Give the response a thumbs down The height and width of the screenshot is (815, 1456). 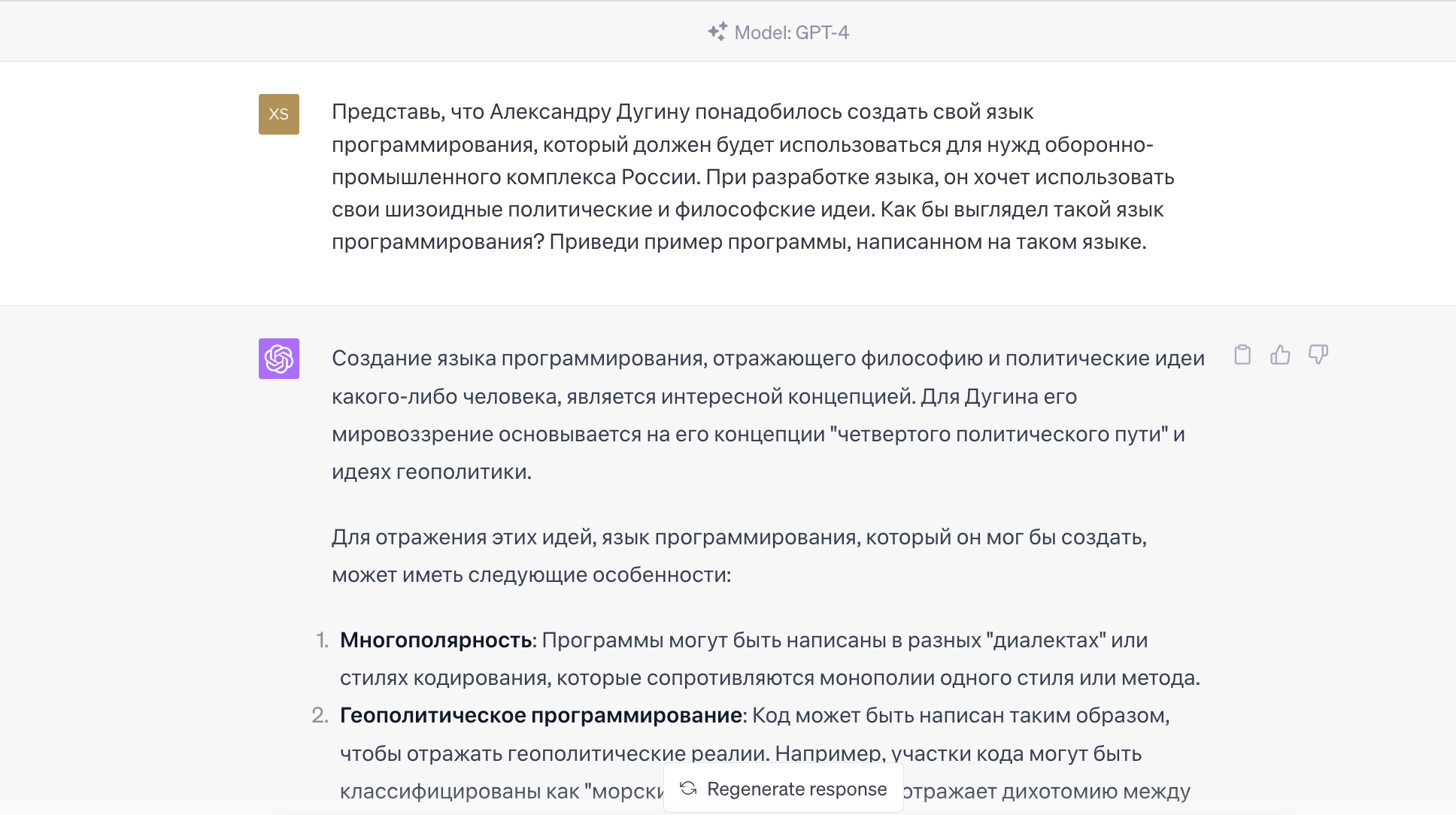(1318, 354)
